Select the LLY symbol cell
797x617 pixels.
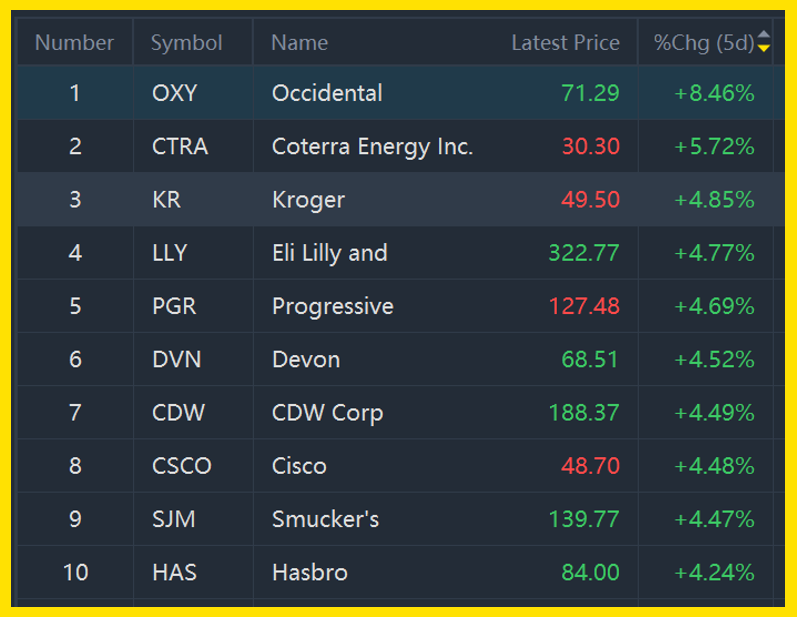pyautogui.click(x=170, y=253)
